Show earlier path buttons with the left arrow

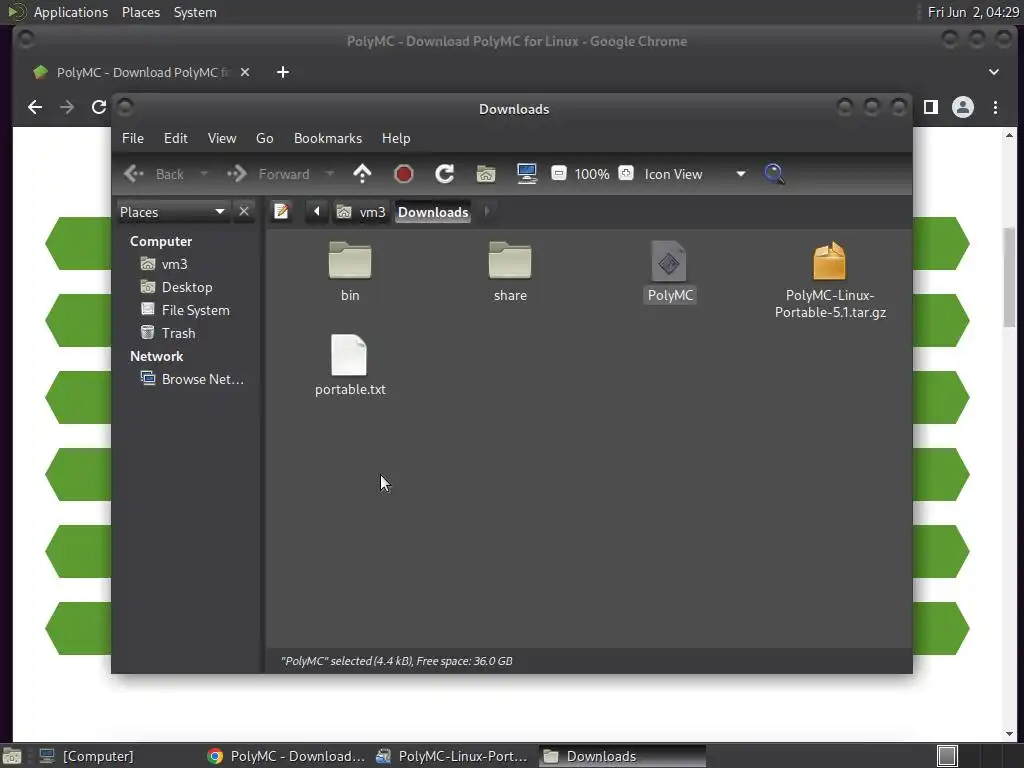coord(317,212)
